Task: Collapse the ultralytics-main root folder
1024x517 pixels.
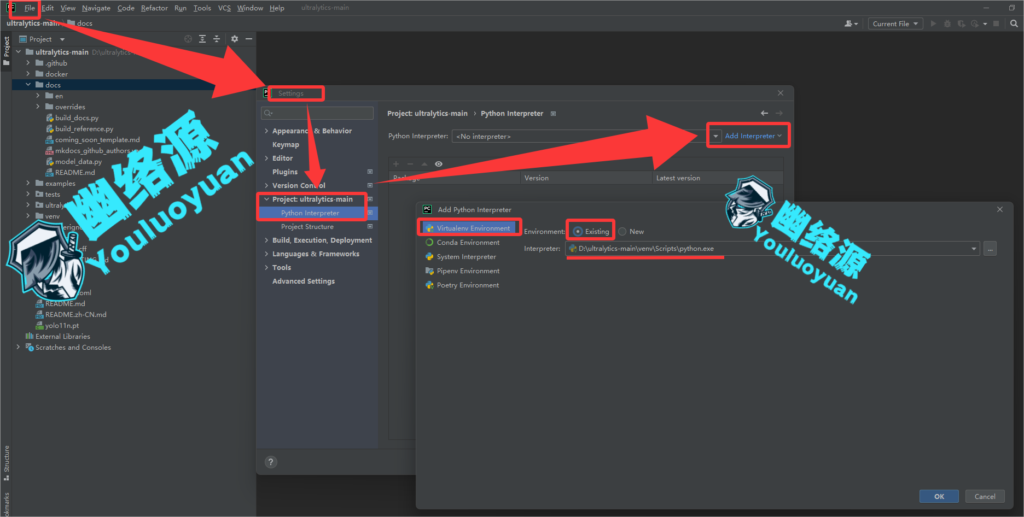Action: pyautogui.click(x=19, y=52)
